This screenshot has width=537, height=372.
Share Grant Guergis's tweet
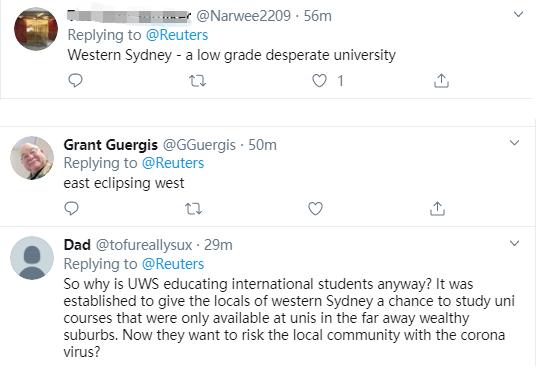coord(437,209)
